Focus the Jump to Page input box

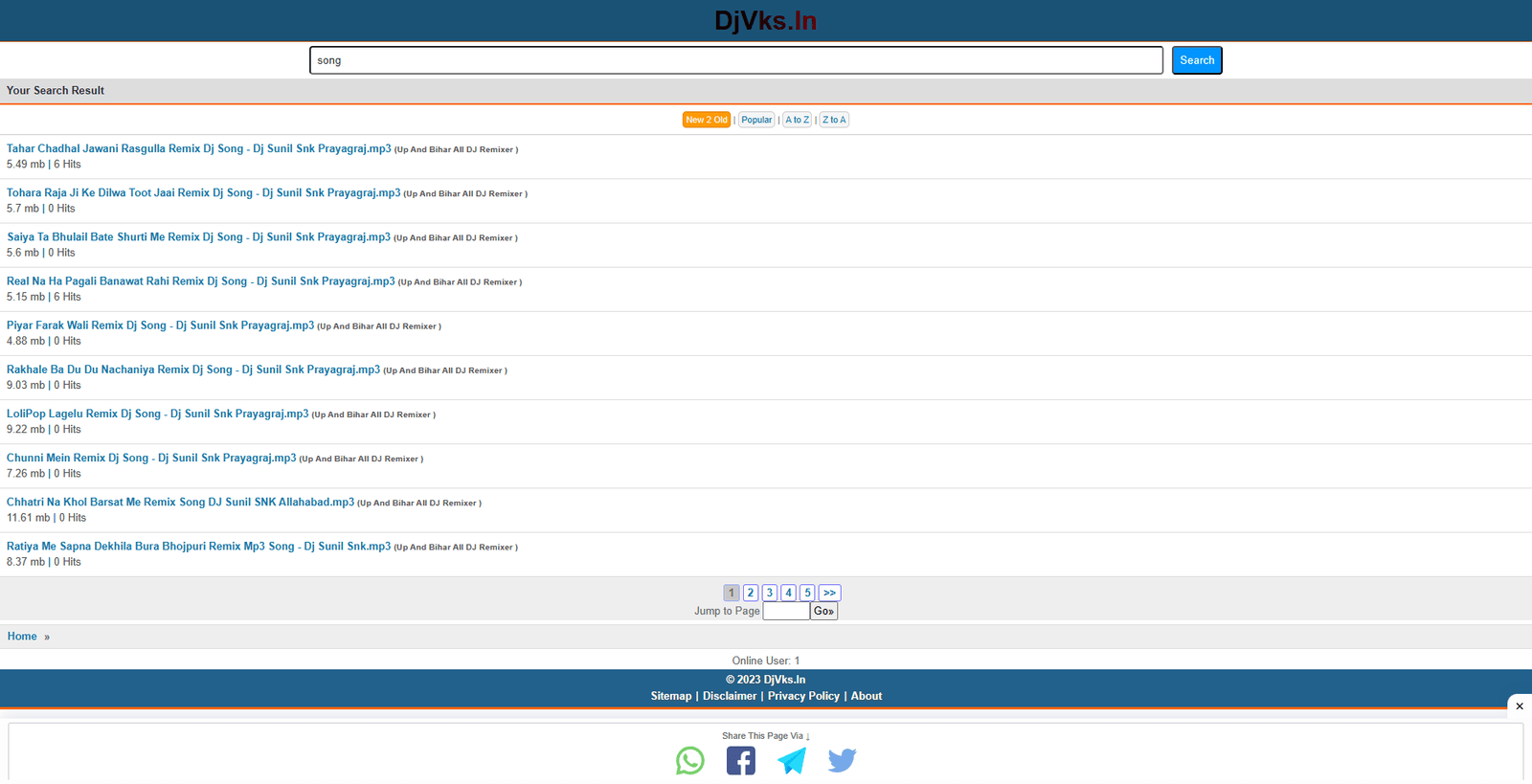coord(786,611)
